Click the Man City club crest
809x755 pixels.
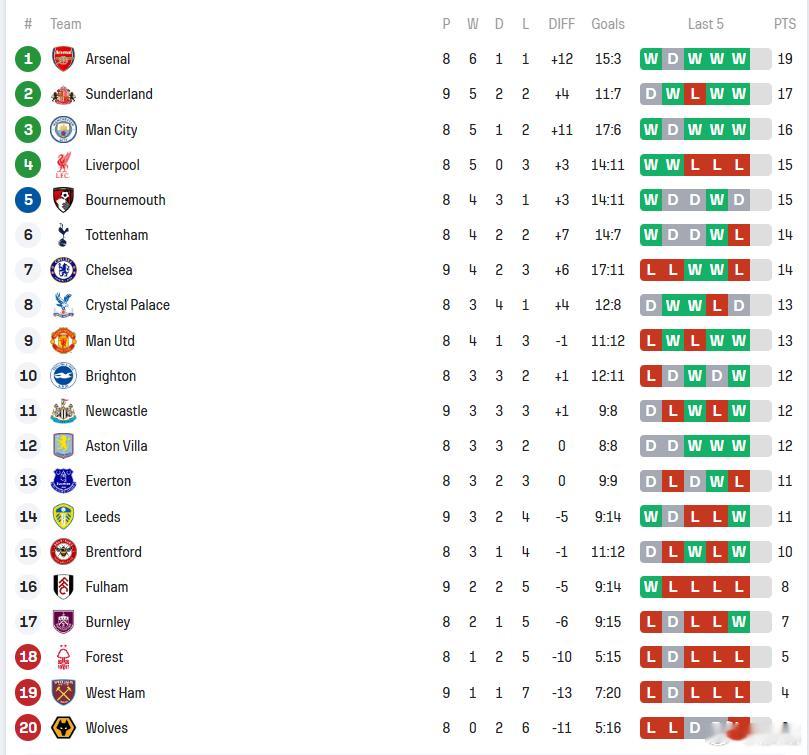coord(63,130)
